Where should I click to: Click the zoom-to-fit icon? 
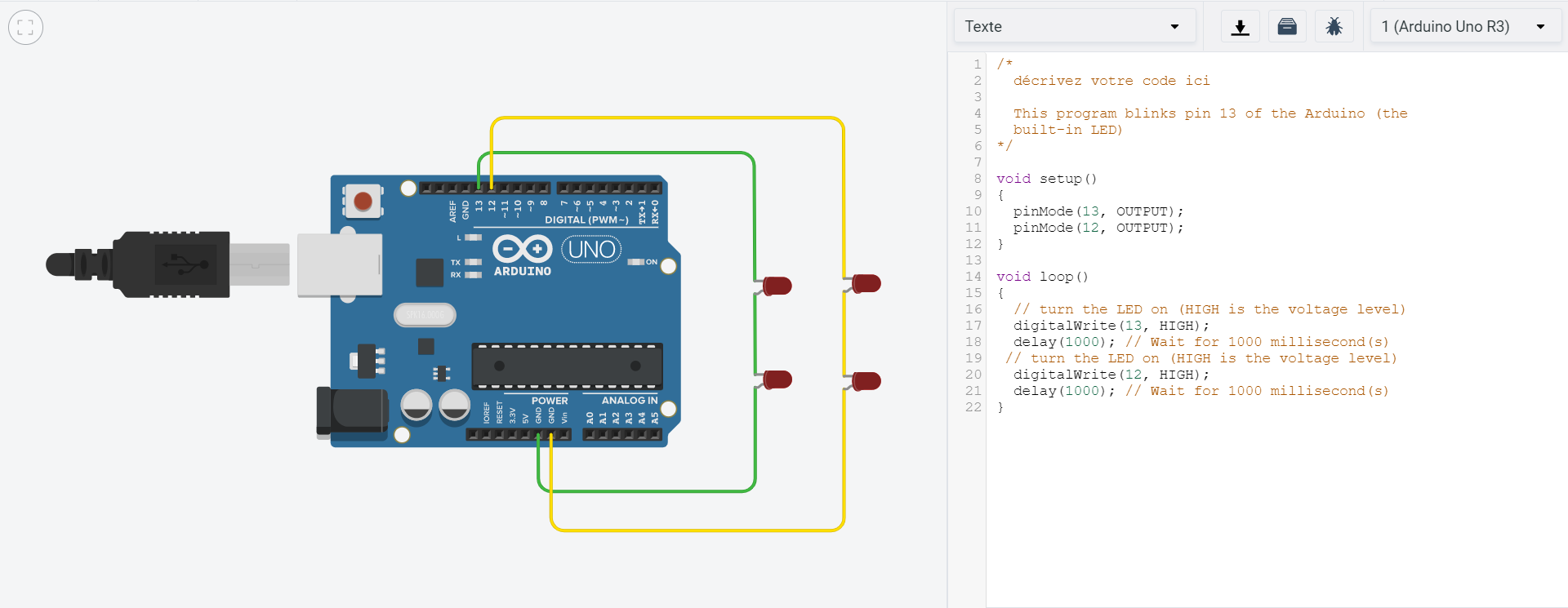point(25,27)
